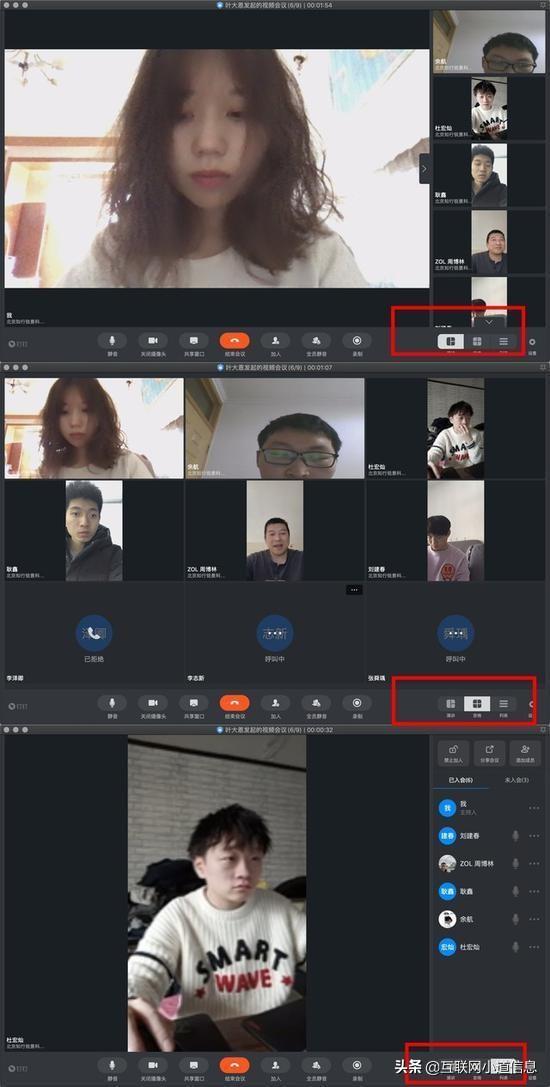This screenshot has width=550, height=1087.
Task: Toggle 余航's microphone in participant list
Action: pyautogui.click(x=515, y=919)
